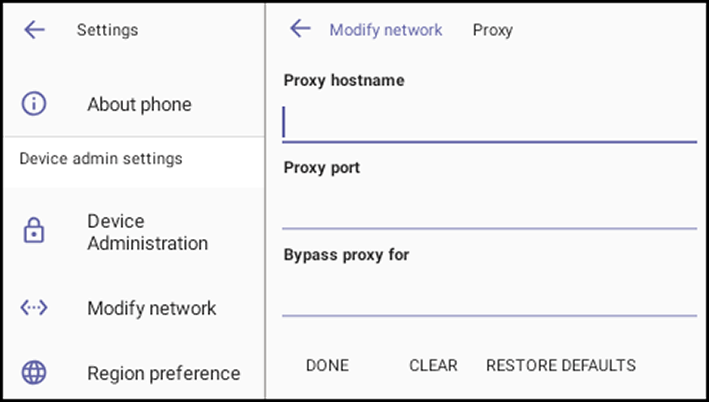Viewport: 709px width, 402px height.
Task: Click the Settings title text
Action: coord(107,30)
